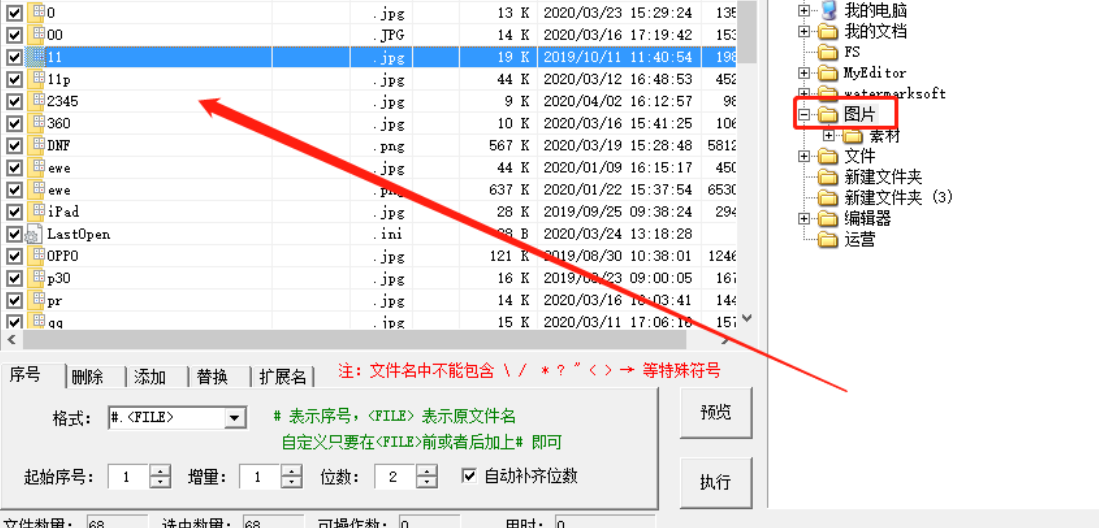Click the file icon for DNF.png

36,146
